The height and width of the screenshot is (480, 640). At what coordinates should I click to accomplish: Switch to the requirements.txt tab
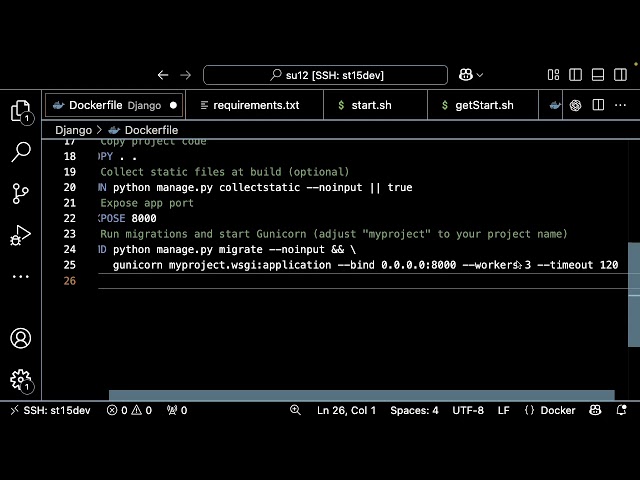coord(254,105)
